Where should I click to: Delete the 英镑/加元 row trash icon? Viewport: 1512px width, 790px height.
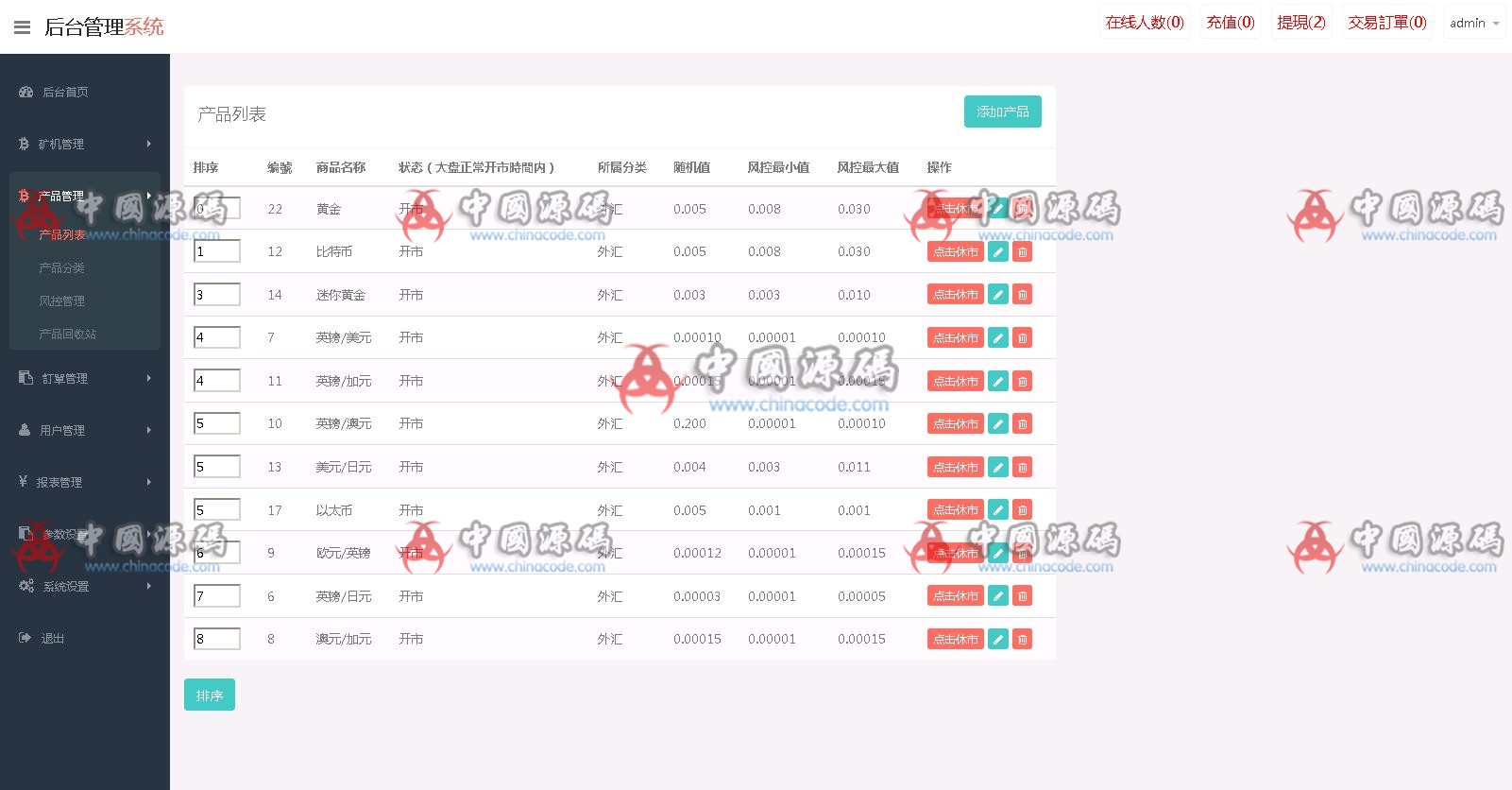[1022, 381]
